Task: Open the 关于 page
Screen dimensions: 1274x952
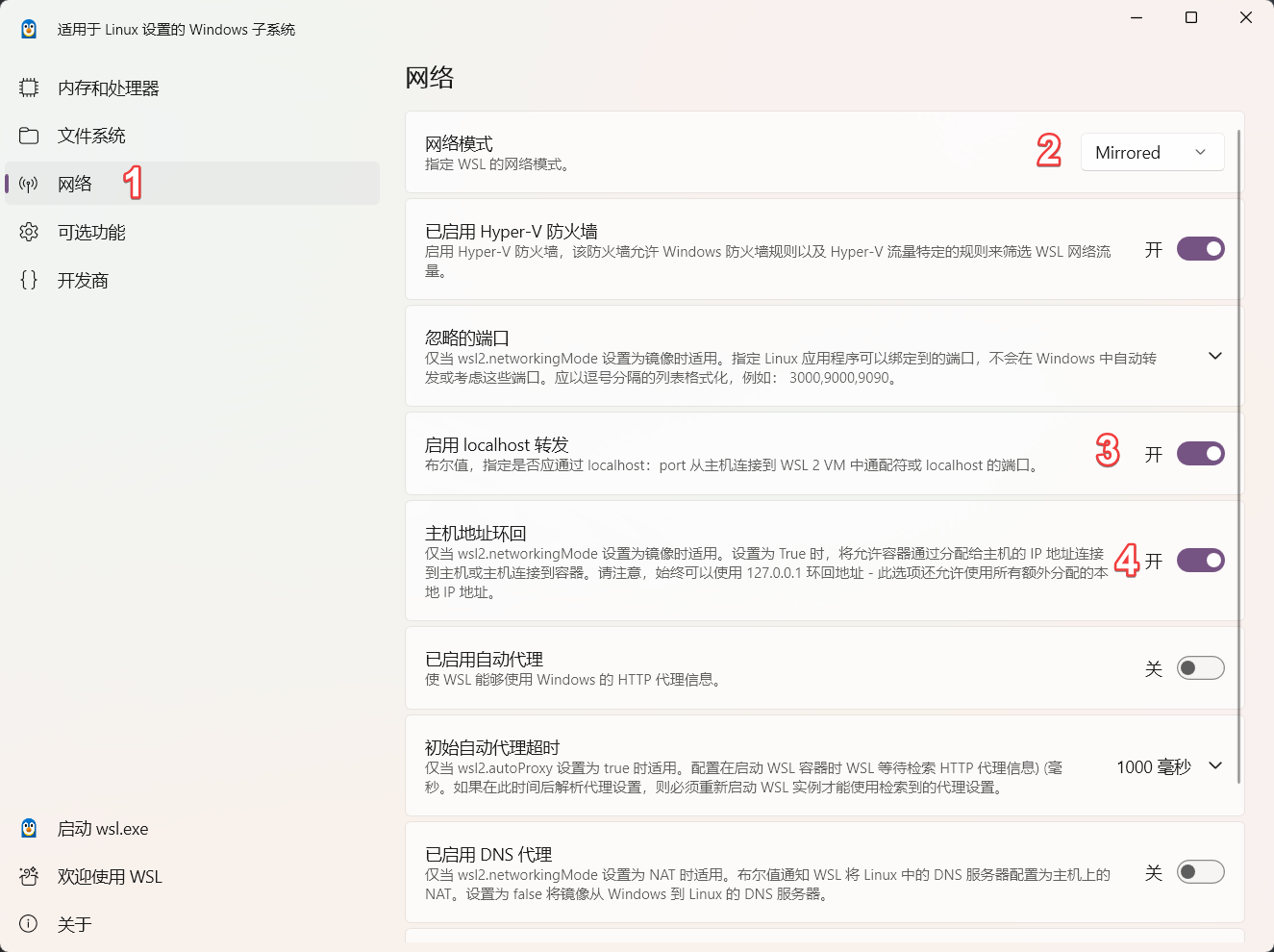Action: 192,924
